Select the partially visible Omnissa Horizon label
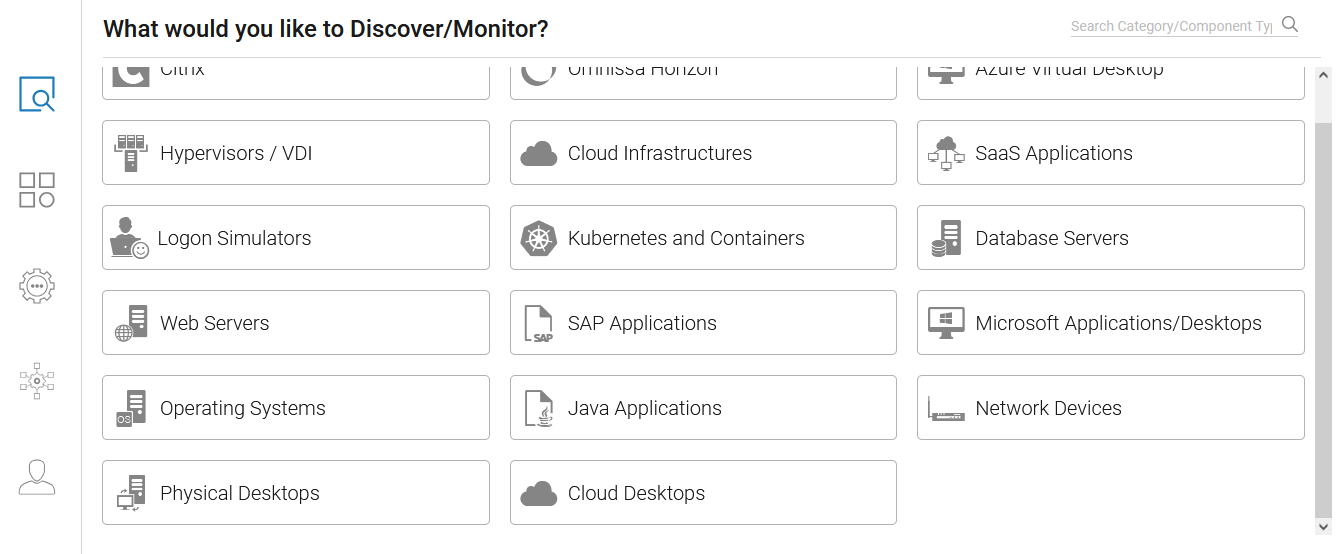Viewport: 1342px width, 554px height. pyautogui.click(x=643, y=69)
